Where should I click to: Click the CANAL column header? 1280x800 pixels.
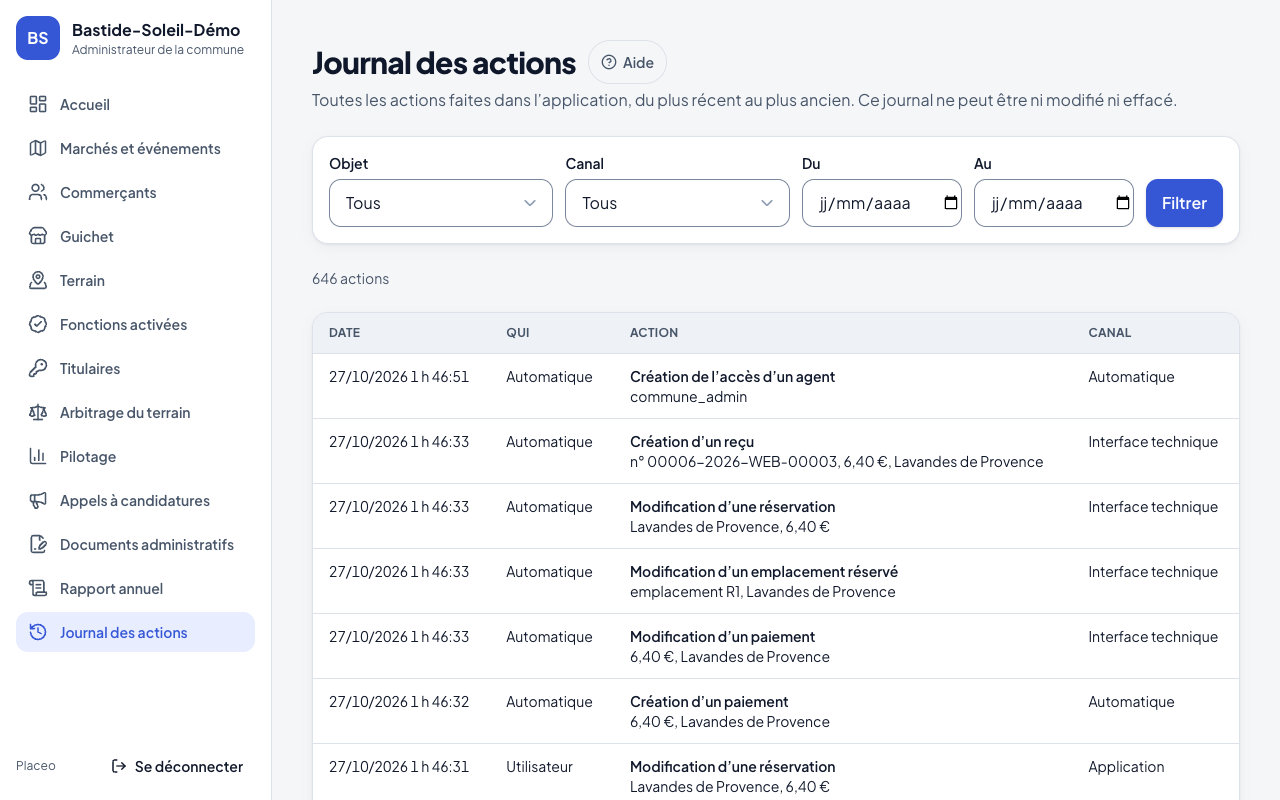coord(1110,332)
